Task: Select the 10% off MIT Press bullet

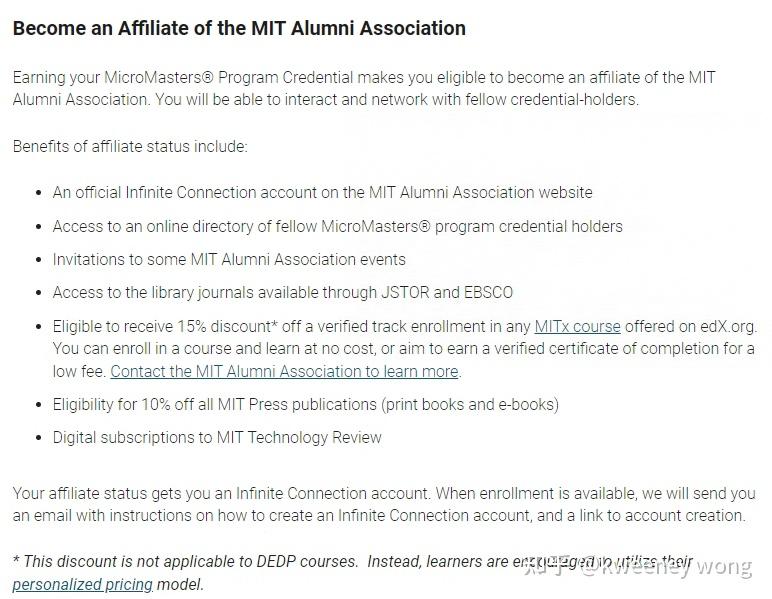Action: (x=305, y=404)
